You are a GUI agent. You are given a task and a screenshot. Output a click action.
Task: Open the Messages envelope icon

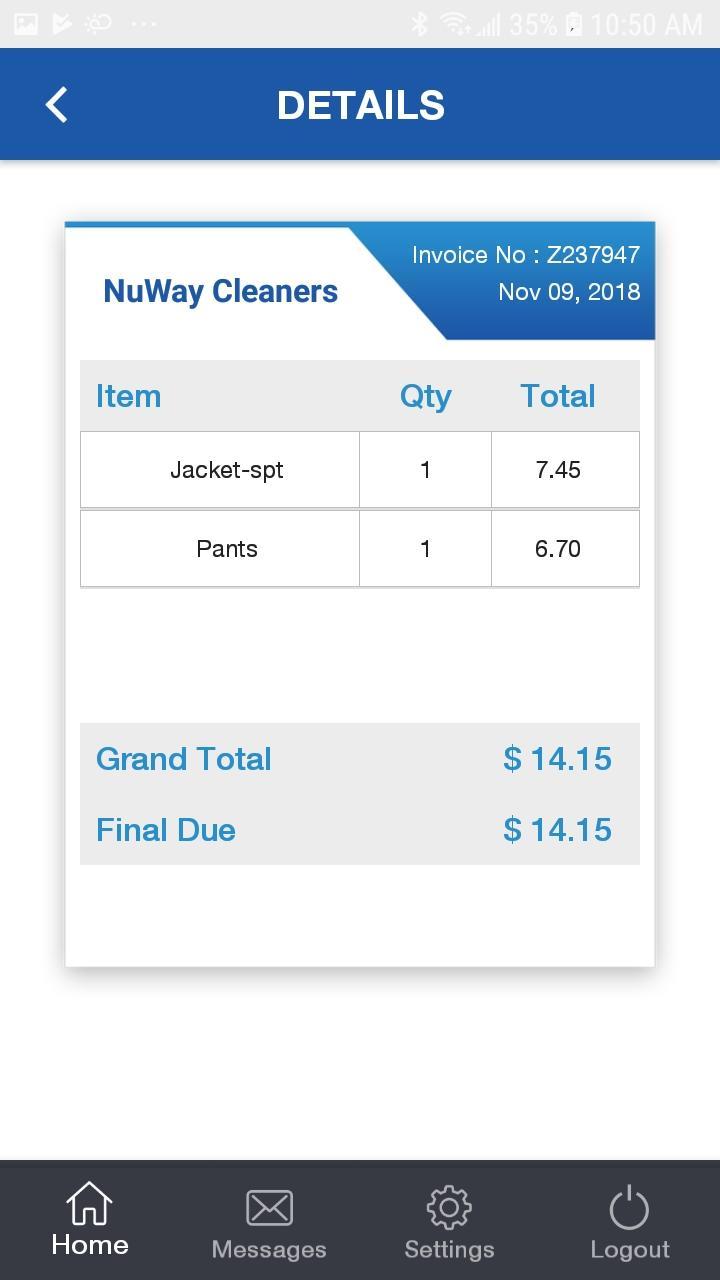click(269, 1208)
